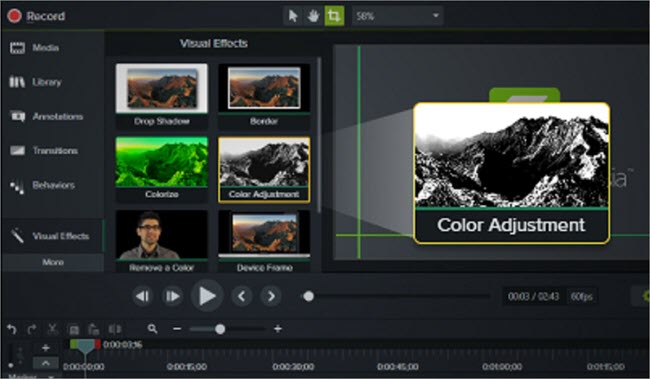The height and width of the screenshot is (379, 650).
Task: Click the timeline zoom slider handle
Action: (220, 329)
